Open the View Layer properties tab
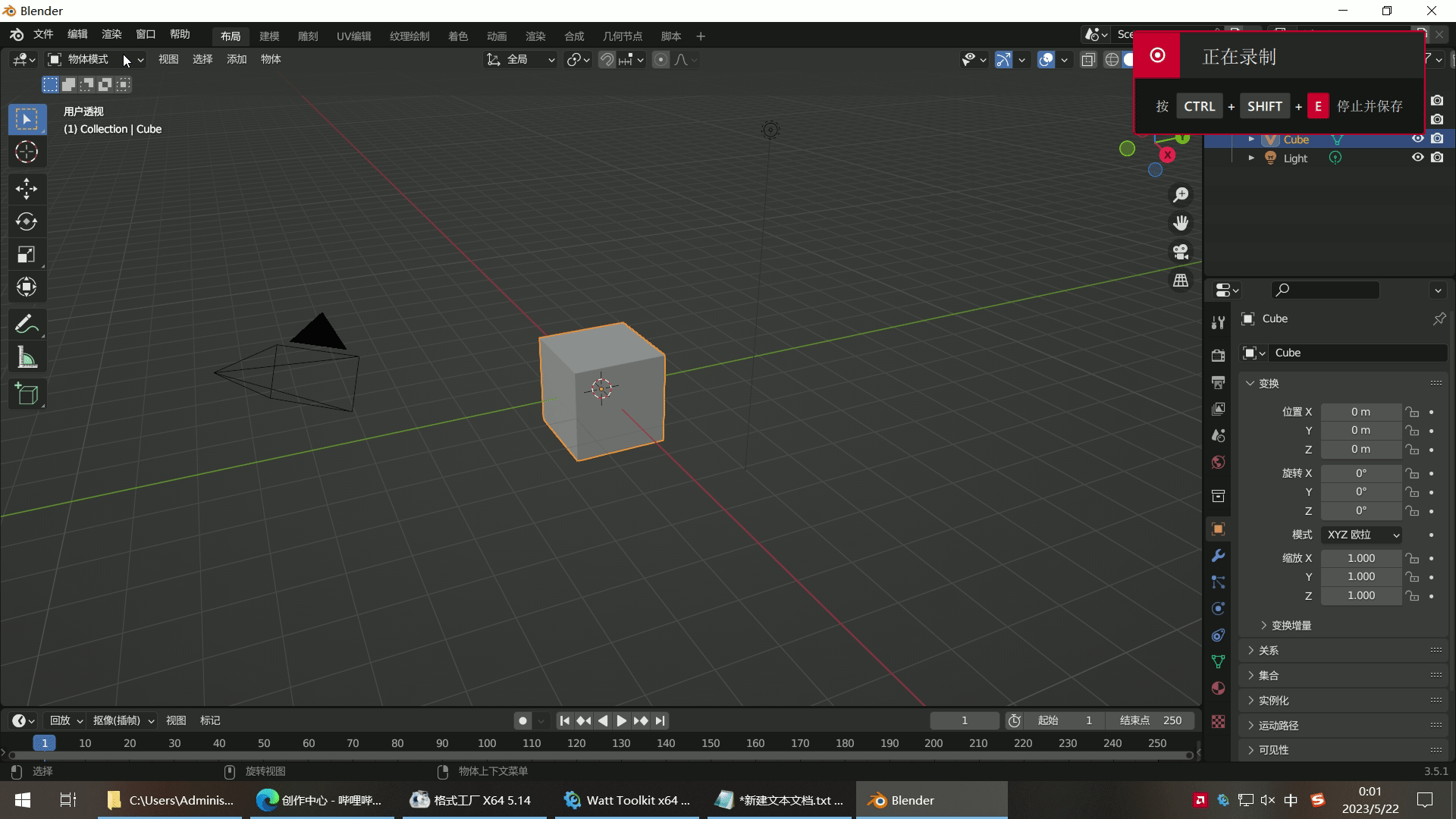Image resolution: width=1456 pixels, height=819 pixels. pos(1218,409)
